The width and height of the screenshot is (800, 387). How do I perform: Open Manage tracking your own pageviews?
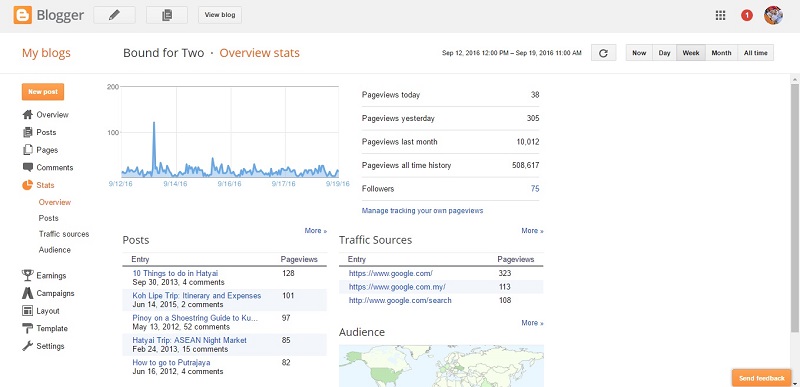pyautogui.click(x=422, y=211)
